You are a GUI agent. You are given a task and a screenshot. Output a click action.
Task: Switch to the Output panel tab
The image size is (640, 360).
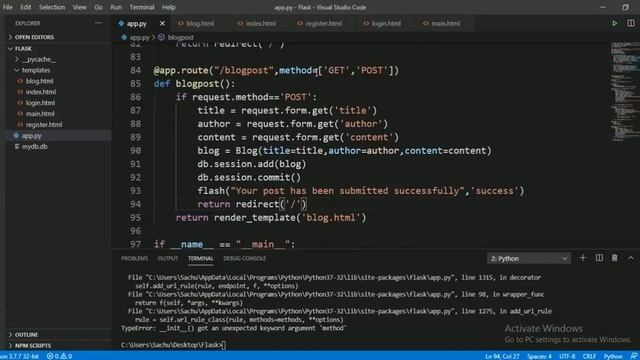click(x=168, y=258)
